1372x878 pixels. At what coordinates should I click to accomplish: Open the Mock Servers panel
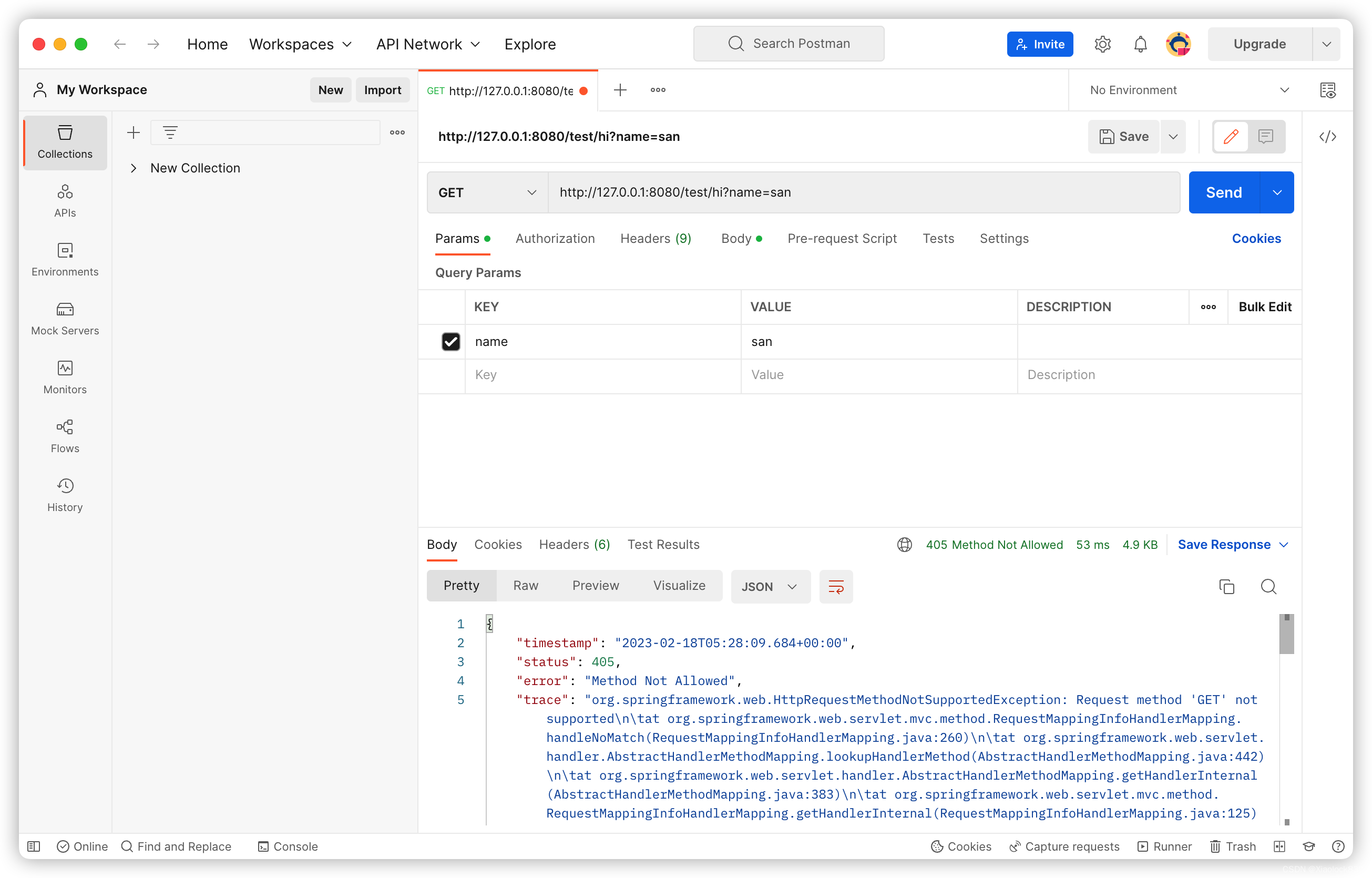[x=65, y=318]
